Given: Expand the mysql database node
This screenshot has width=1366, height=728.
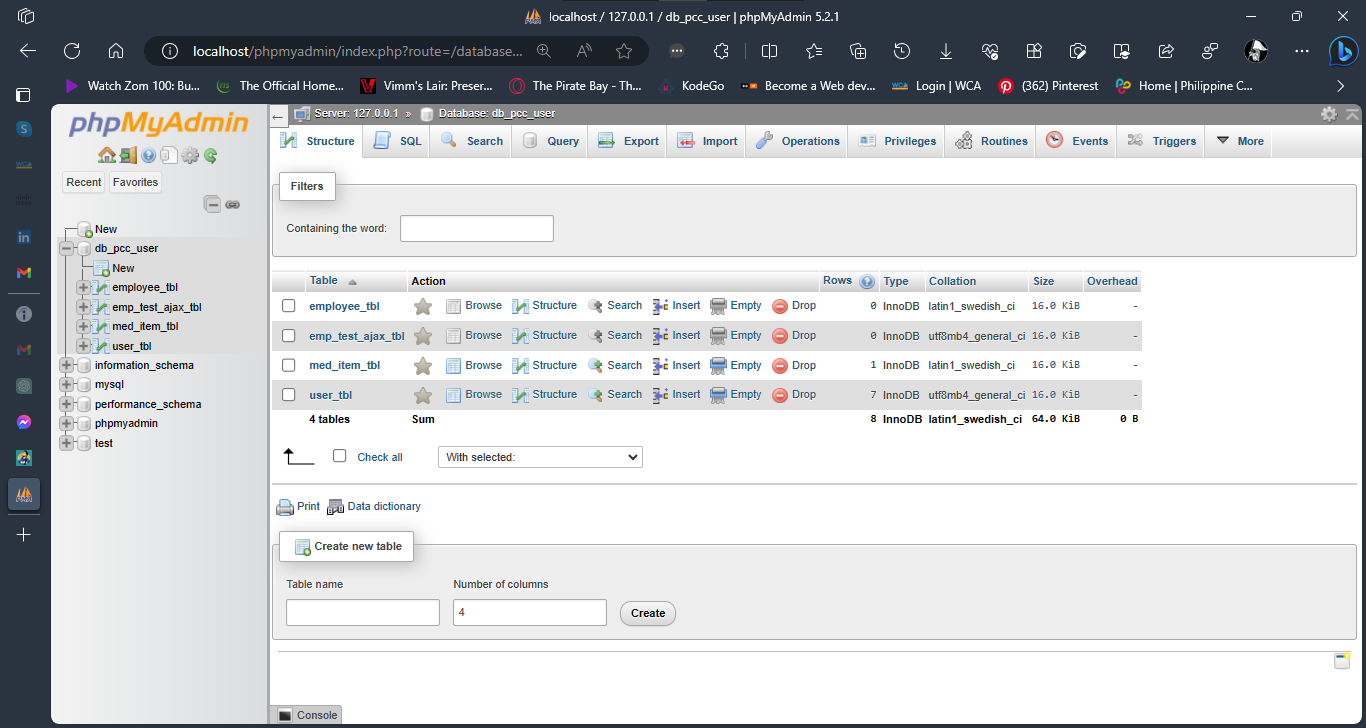Looking at the screenshot, I should click(67, 384).
